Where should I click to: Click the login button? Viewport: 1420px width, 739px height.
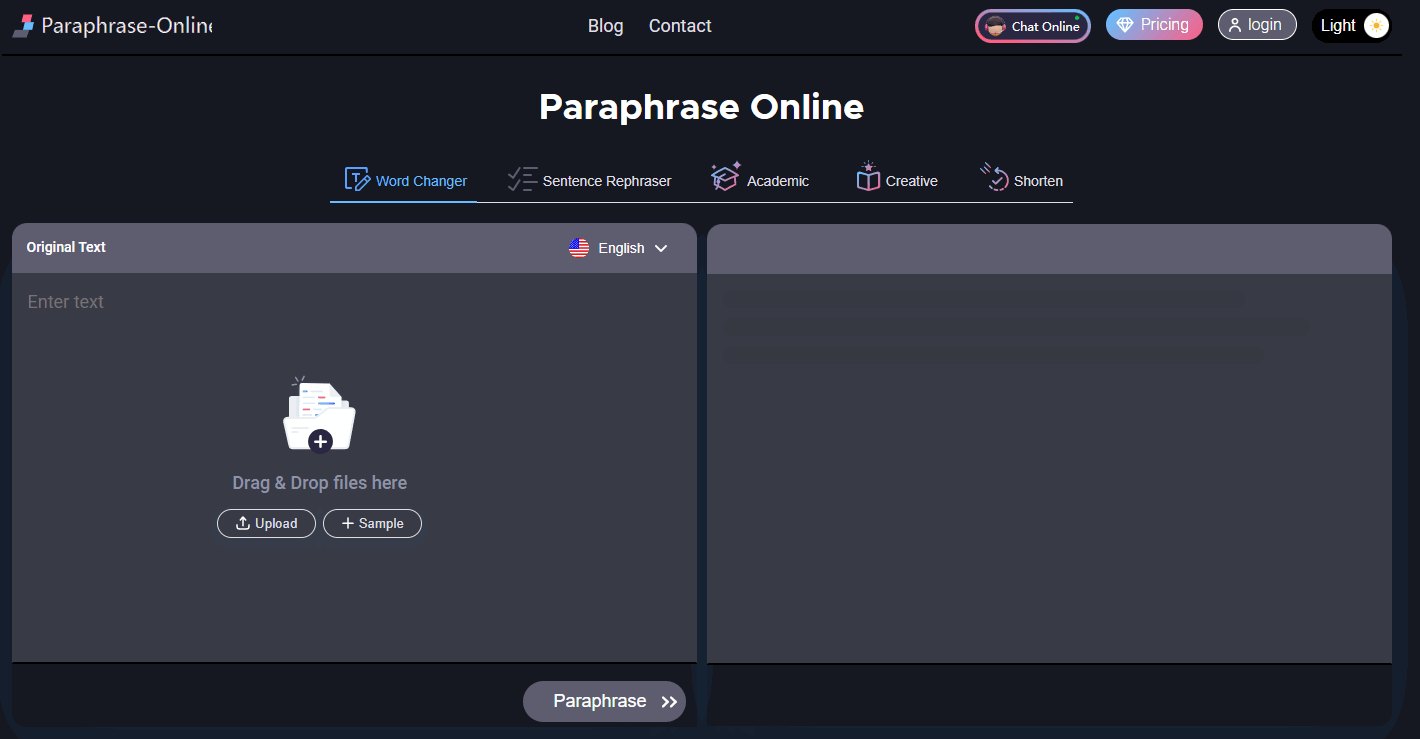point(1257,25)
